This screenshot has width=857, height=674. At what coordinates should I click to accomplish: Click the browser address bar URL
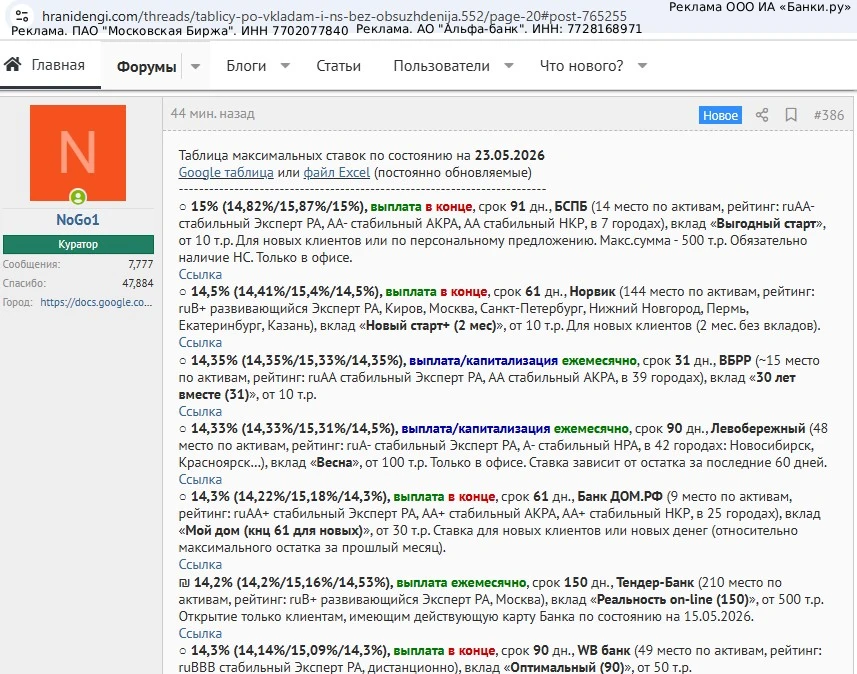[x=334, y=16]
